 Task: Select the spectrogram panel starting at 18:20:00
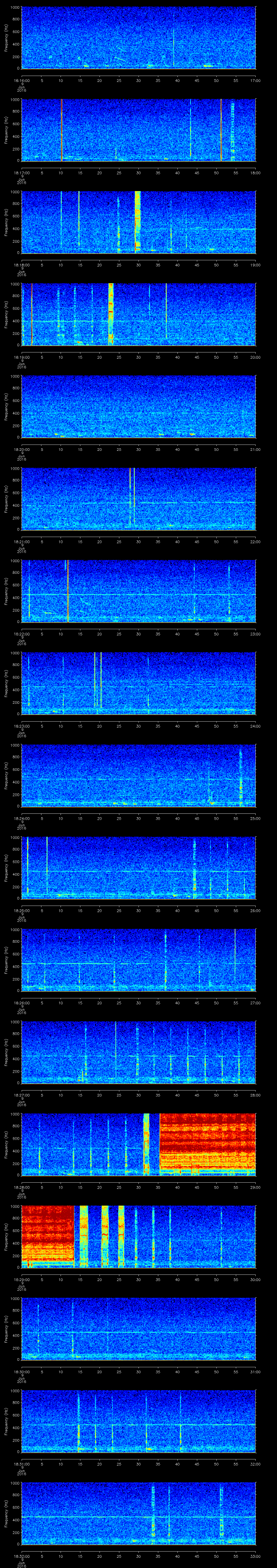[139, 407]
